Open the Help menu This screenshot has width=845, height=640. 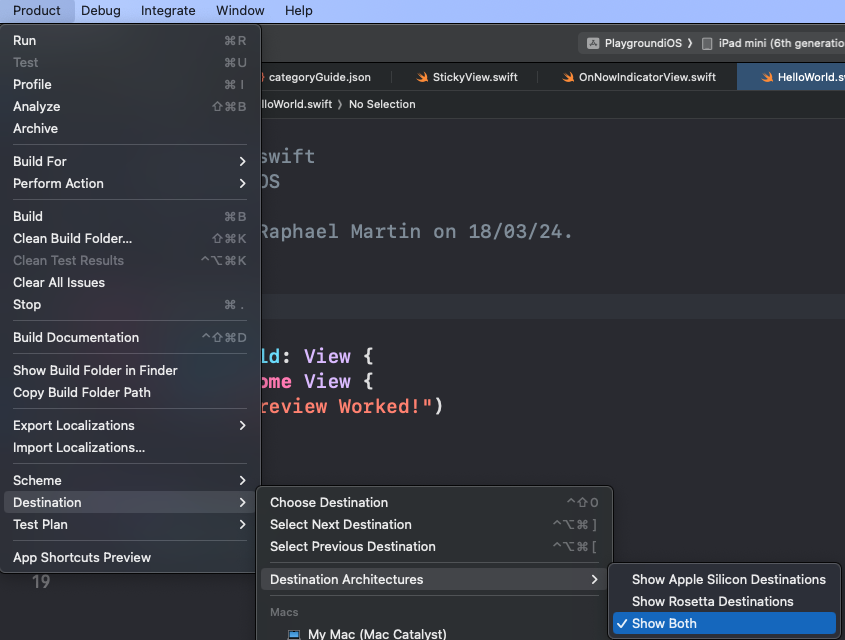[x=299, y=11]
